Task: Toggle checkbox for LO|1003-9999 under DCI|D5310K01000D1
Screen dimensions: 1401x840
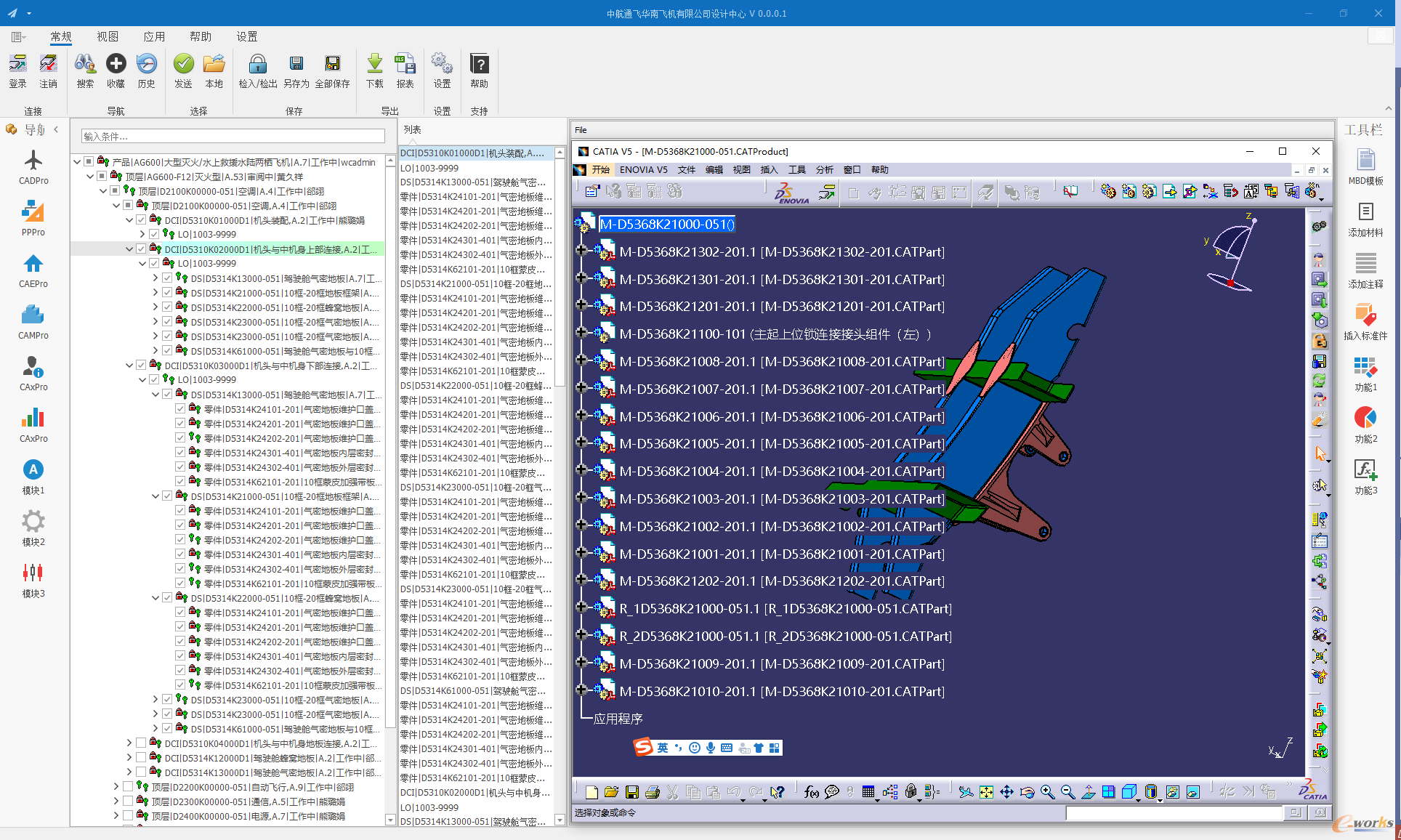Action: [154, 234]
